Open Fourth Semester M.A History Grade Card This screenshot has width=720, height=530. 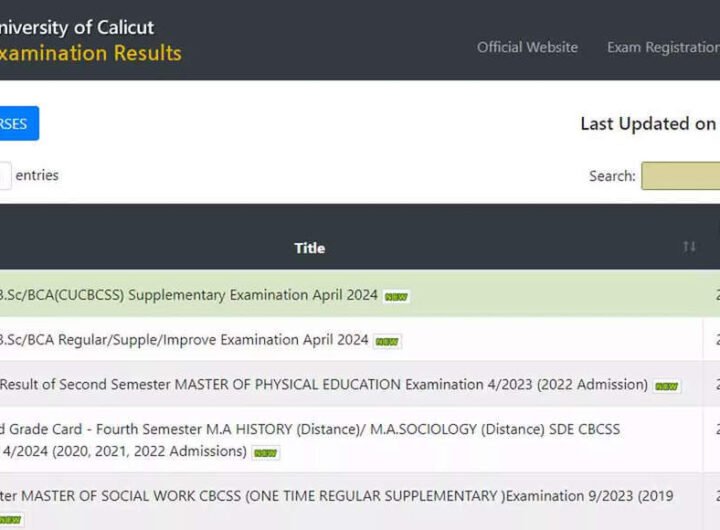[310, 429]
